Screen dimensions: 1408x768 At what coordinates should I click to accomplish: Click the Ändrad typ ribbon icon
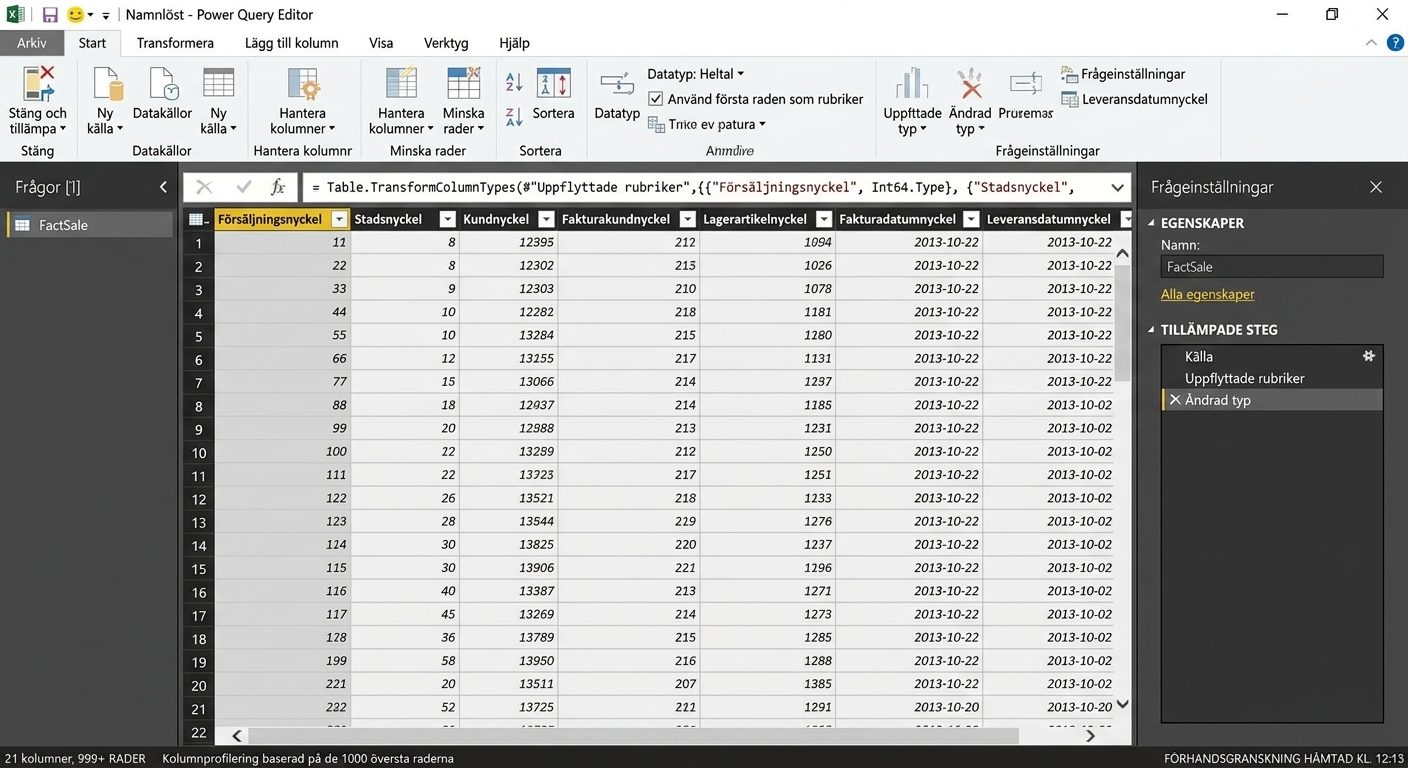click(969, 84)
